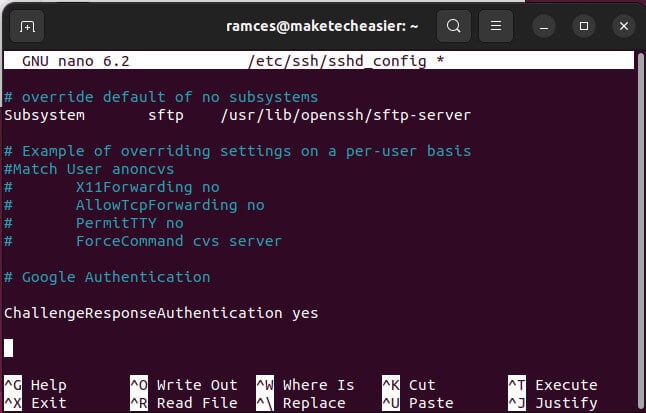The image size is (646, 413).
Task: Click the cursor block on the last line
Action: coord(9,348)
